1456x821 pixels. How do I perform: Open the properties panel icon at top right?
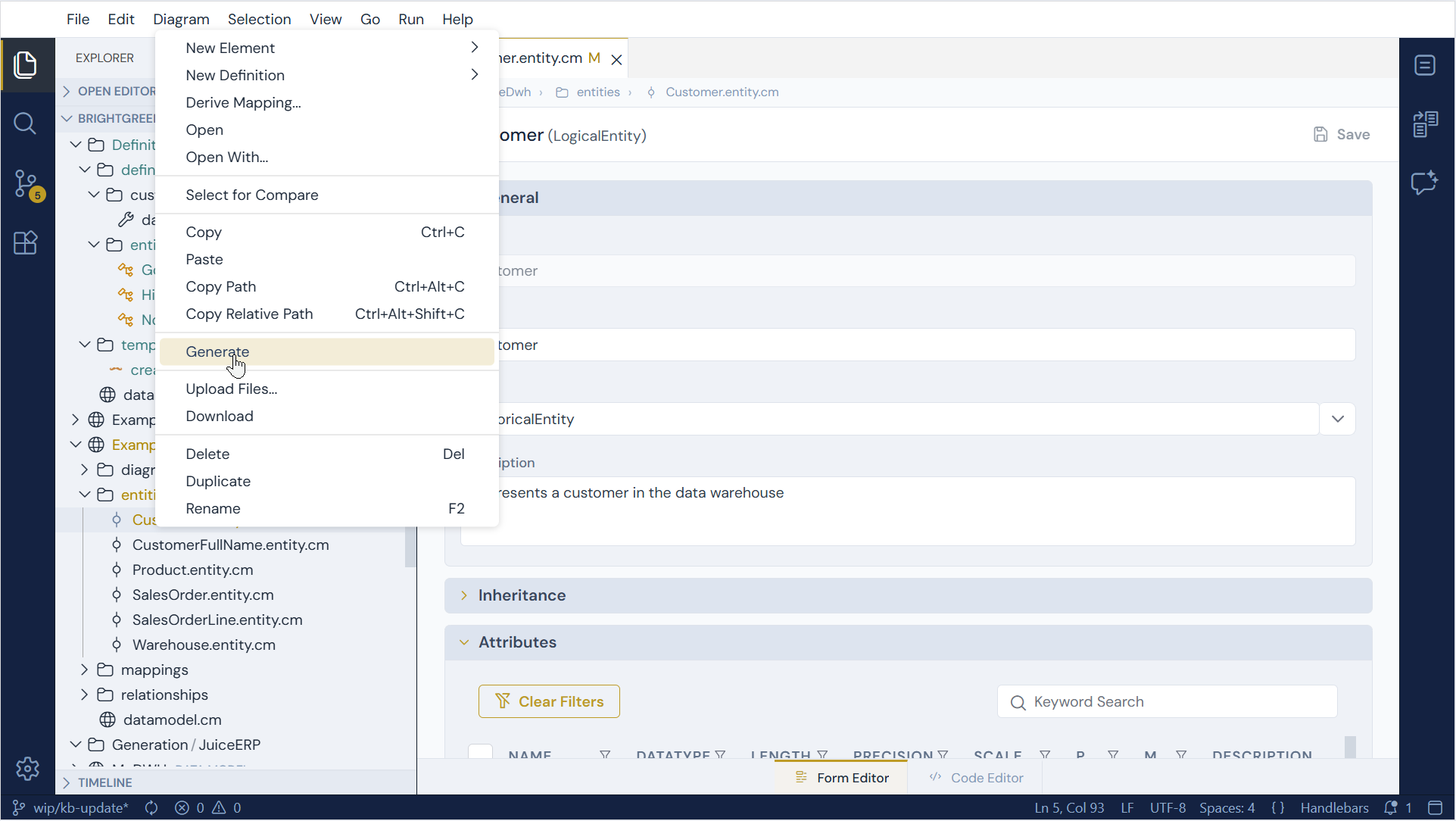[1426, 65]
